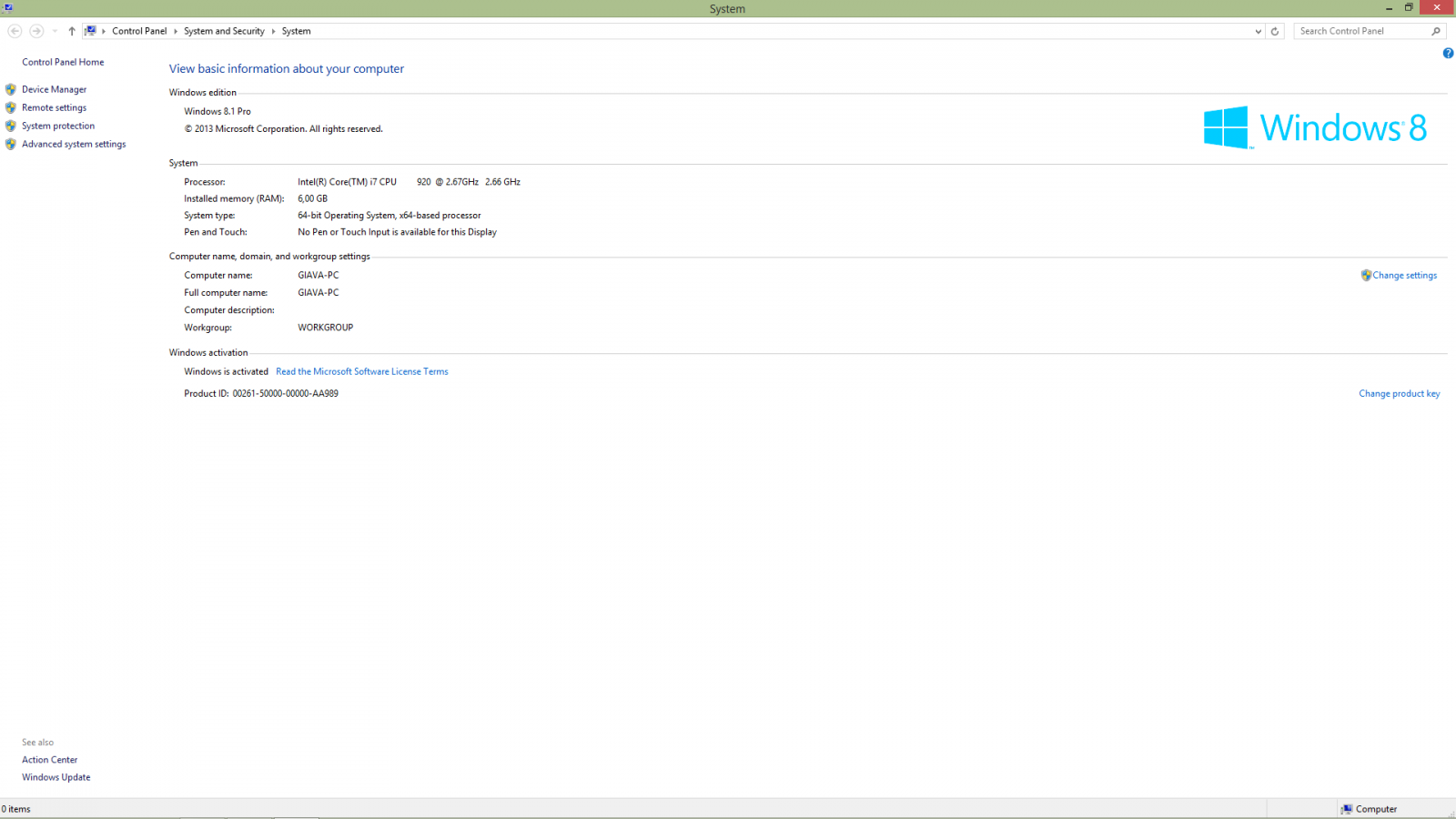Screen dimensions: 1456x819
Task: Select the 6,00 GB RAM value
Action: point(312,198)
